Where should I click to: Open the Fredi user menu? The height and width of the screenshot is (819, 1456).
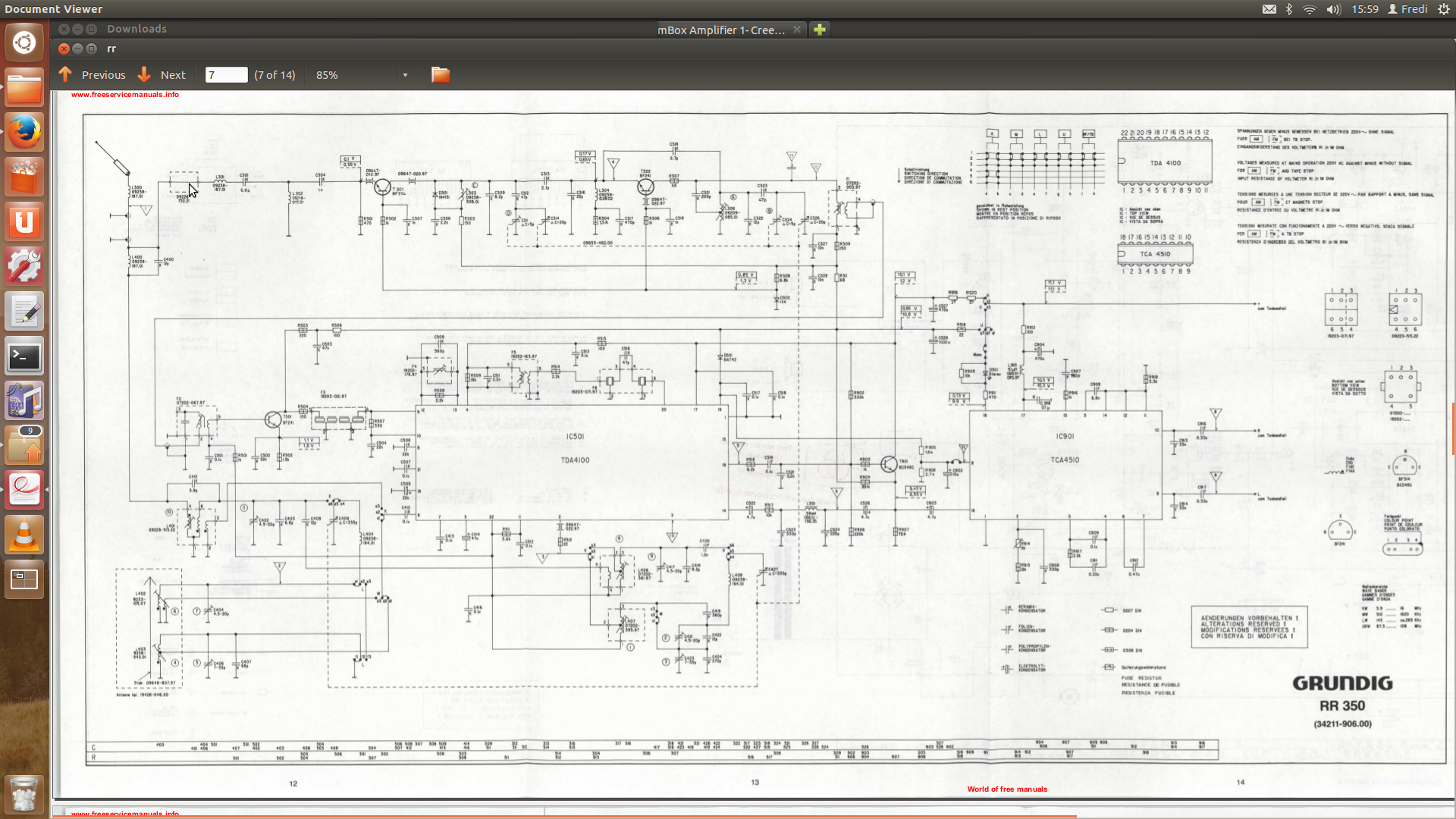tap(1407, 9)
